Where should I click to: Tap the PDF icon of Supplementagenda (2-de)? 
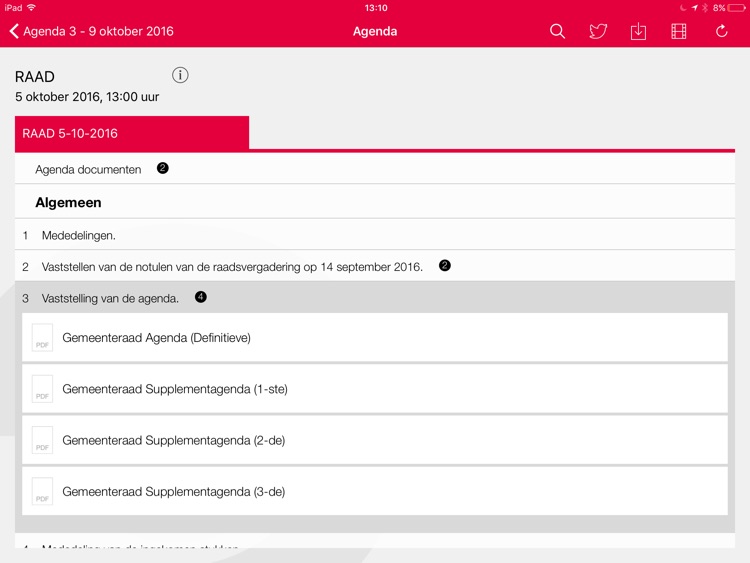click(42, 440)
